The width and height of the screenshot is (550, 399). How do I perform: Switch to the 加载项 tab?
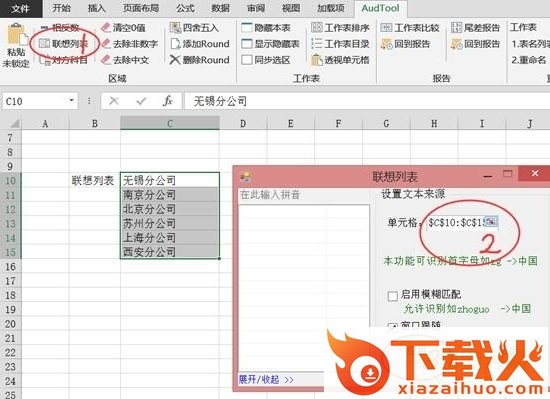tap(331, 8)
